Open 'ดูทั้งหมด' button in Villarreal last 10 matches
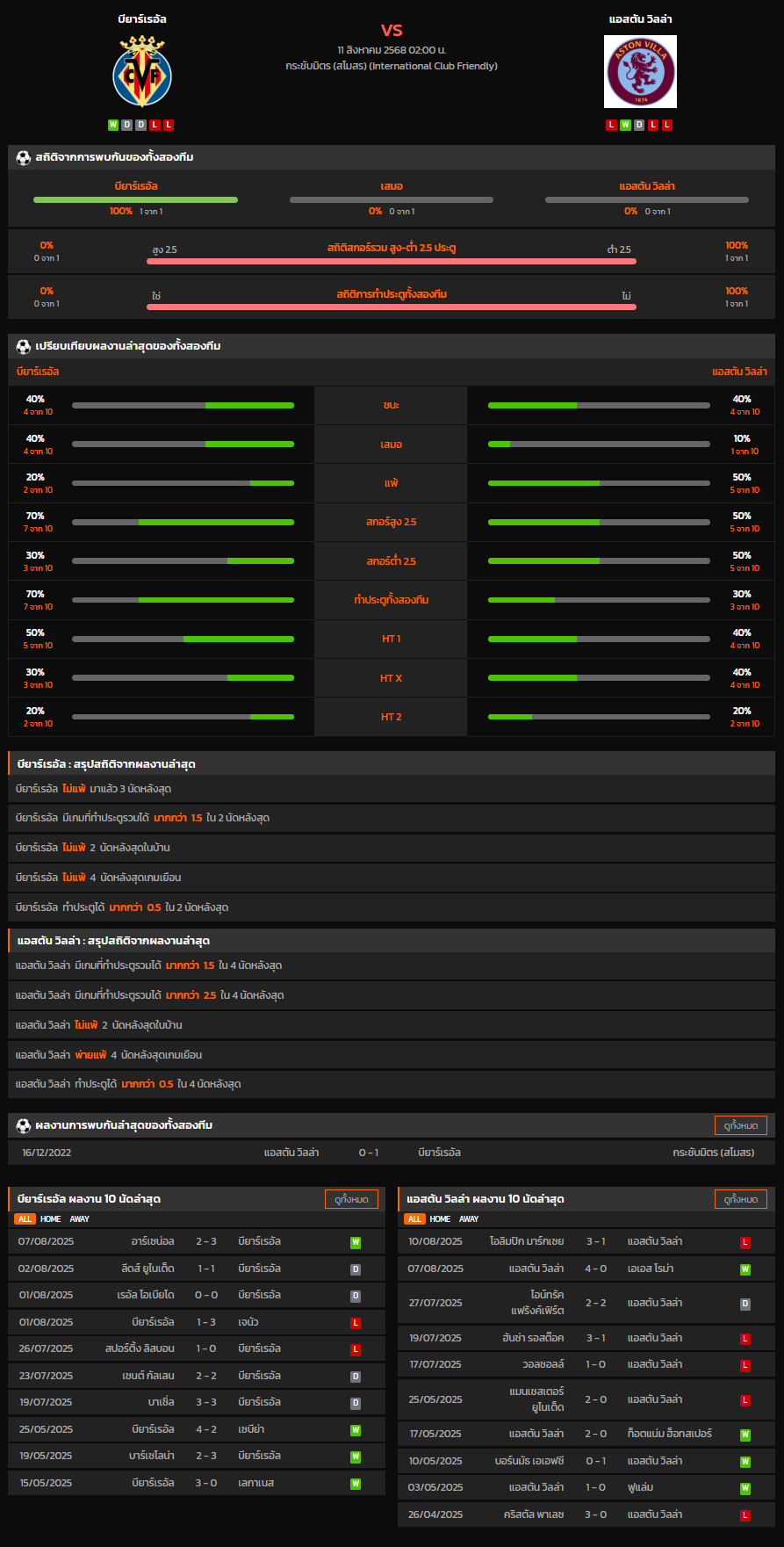Viewport: 784px width, 1547px height. (x=352, y=1199)
